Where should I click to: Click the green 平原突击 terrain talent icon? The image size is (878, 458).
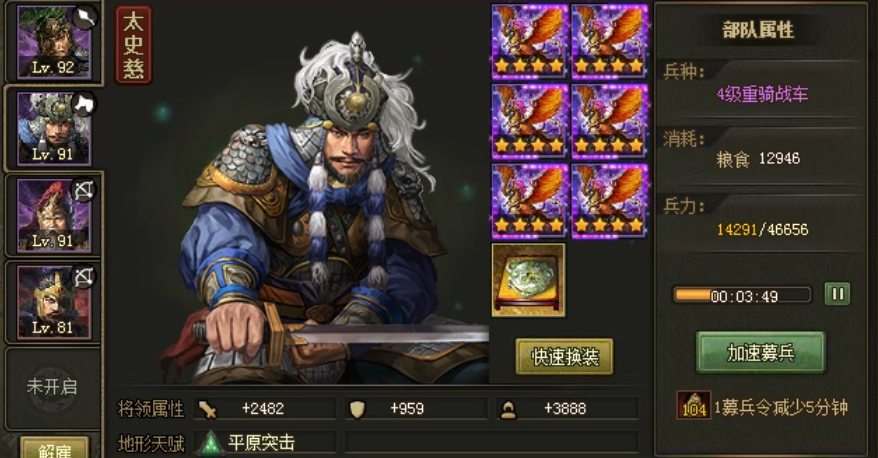[211, 443]
